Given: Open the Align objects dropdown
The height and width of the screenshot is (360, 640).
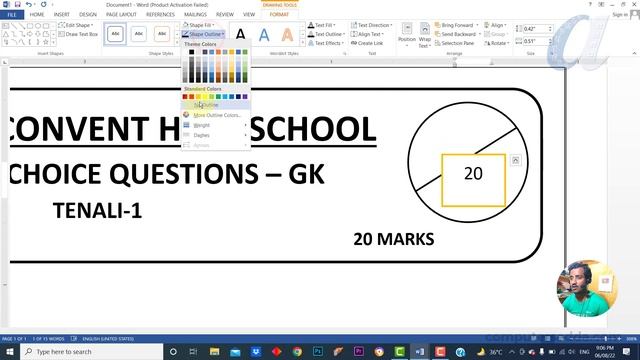Looking at the screenshot, I should click(x=495, y=25).
